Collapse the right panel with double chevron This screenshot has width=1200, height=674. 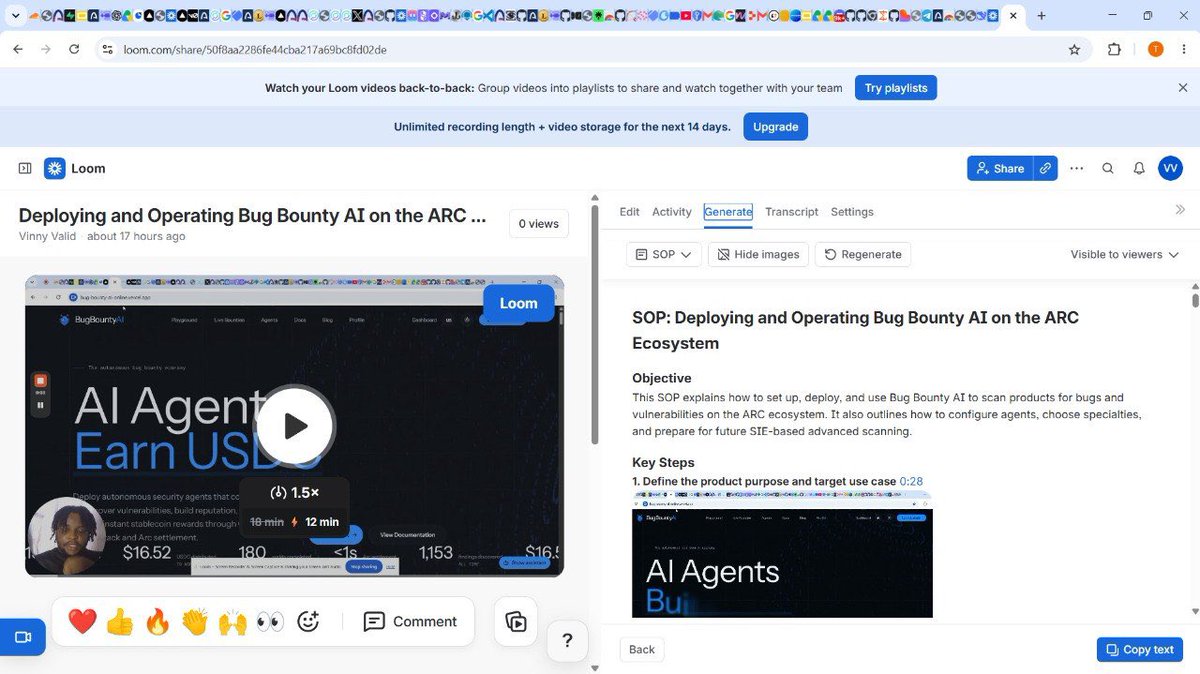(x=1180, y=210)
